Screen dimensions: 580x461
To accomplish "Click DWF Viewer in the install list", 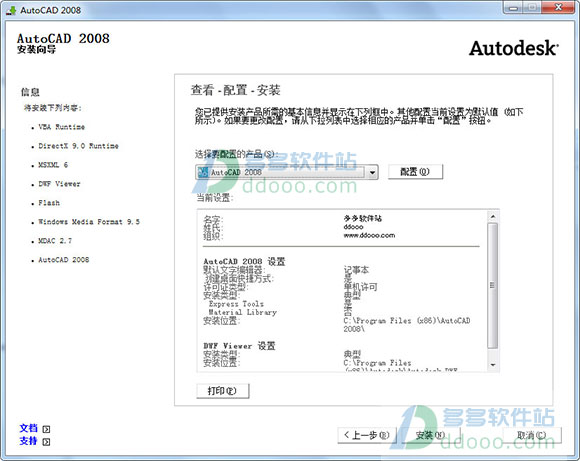I will 59,184.
